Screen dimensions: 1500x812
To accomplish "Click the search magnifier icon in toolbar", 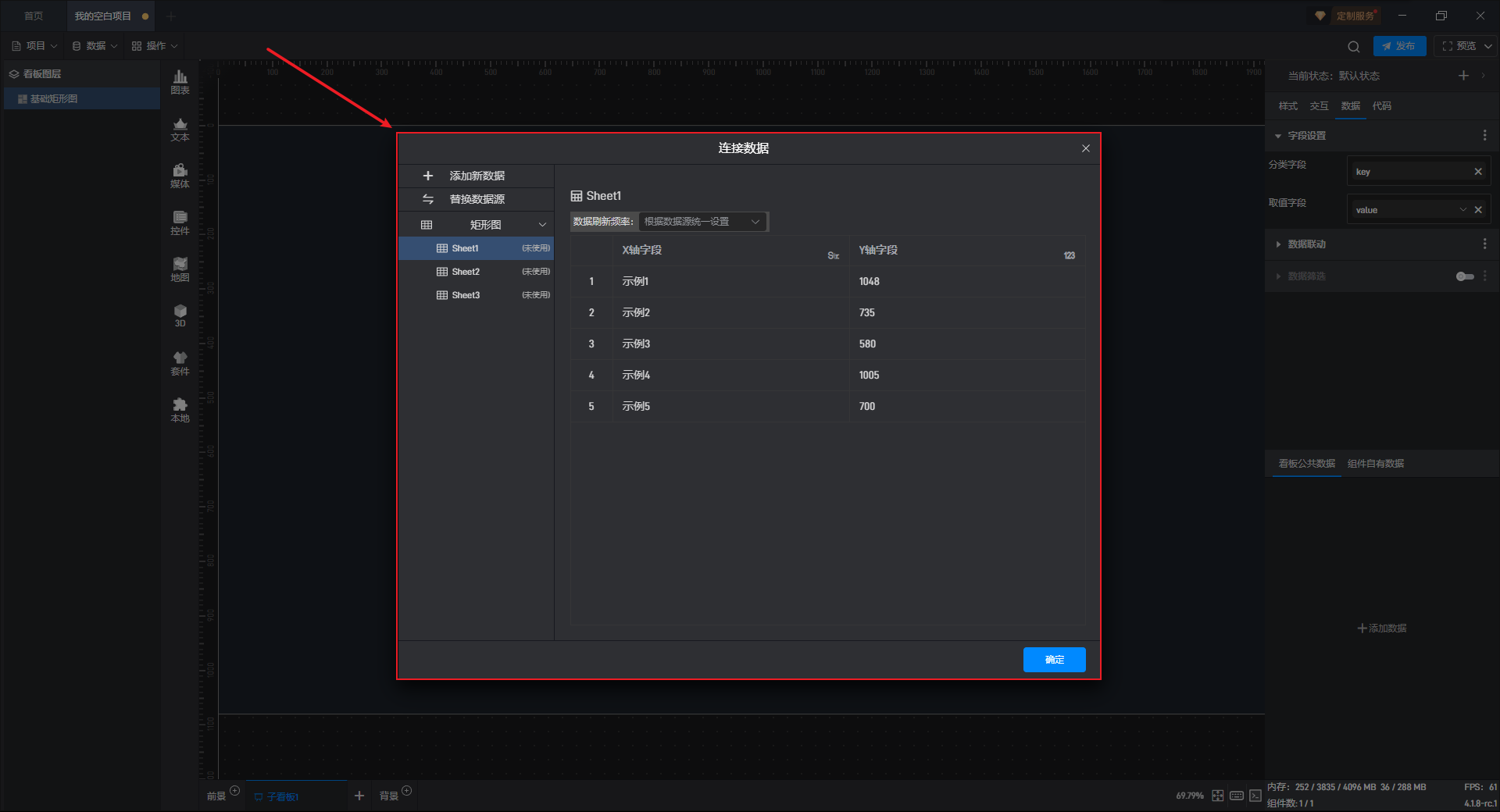I will [x=1354, y=47].
